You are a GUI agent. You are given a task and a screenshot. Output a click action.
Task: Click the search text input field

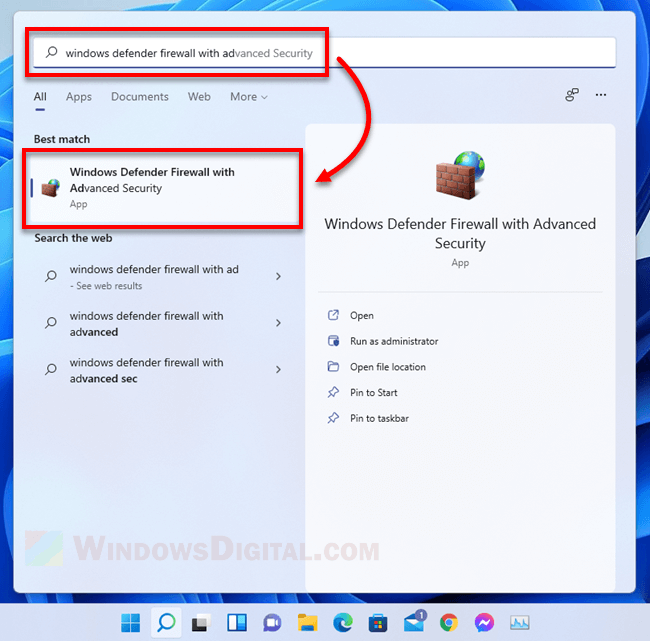click(x=324, y=52)
